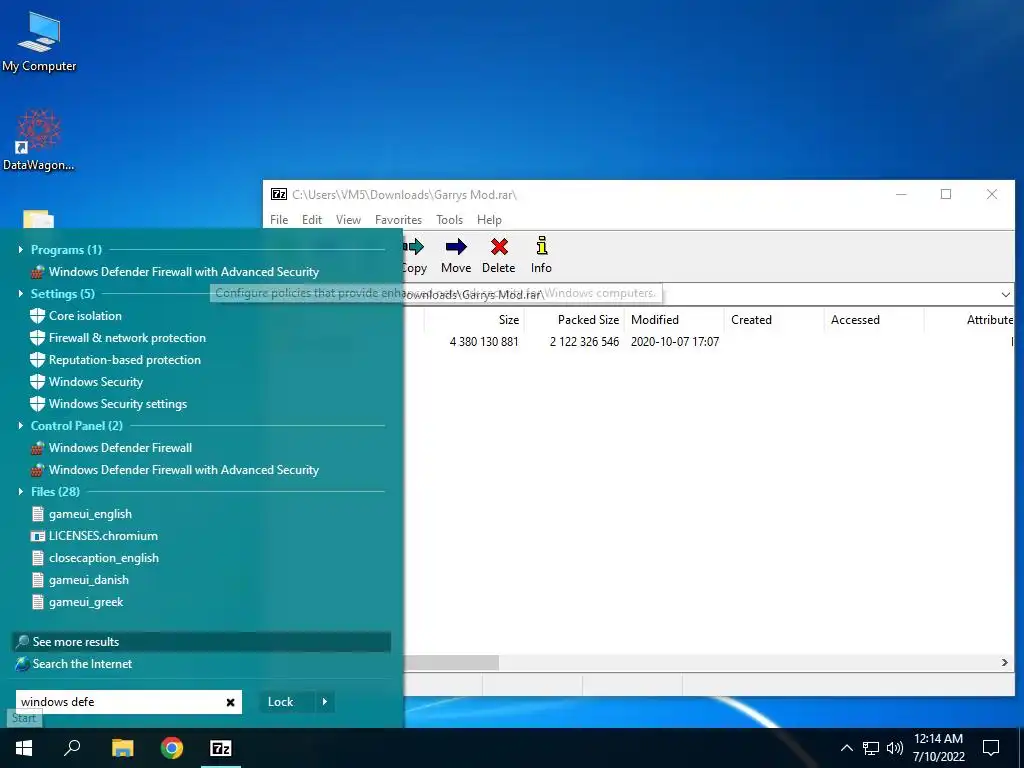Image resolution: width=1024 pixels, height=768 pixels.
Task: Launch Google Chrome from taskbar
Action: (172, 748)
